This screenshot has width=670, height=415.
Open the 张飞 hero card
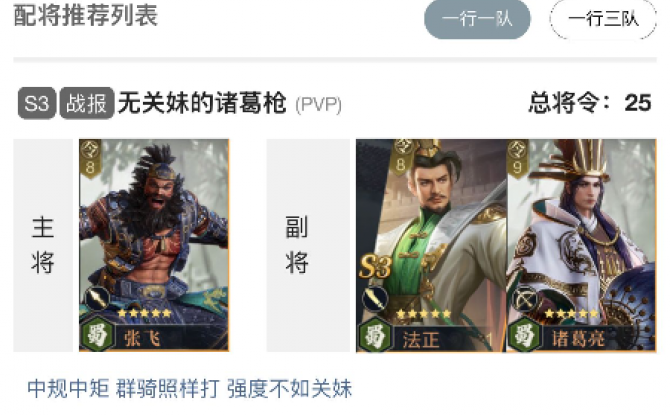click(x=154, y=245)
